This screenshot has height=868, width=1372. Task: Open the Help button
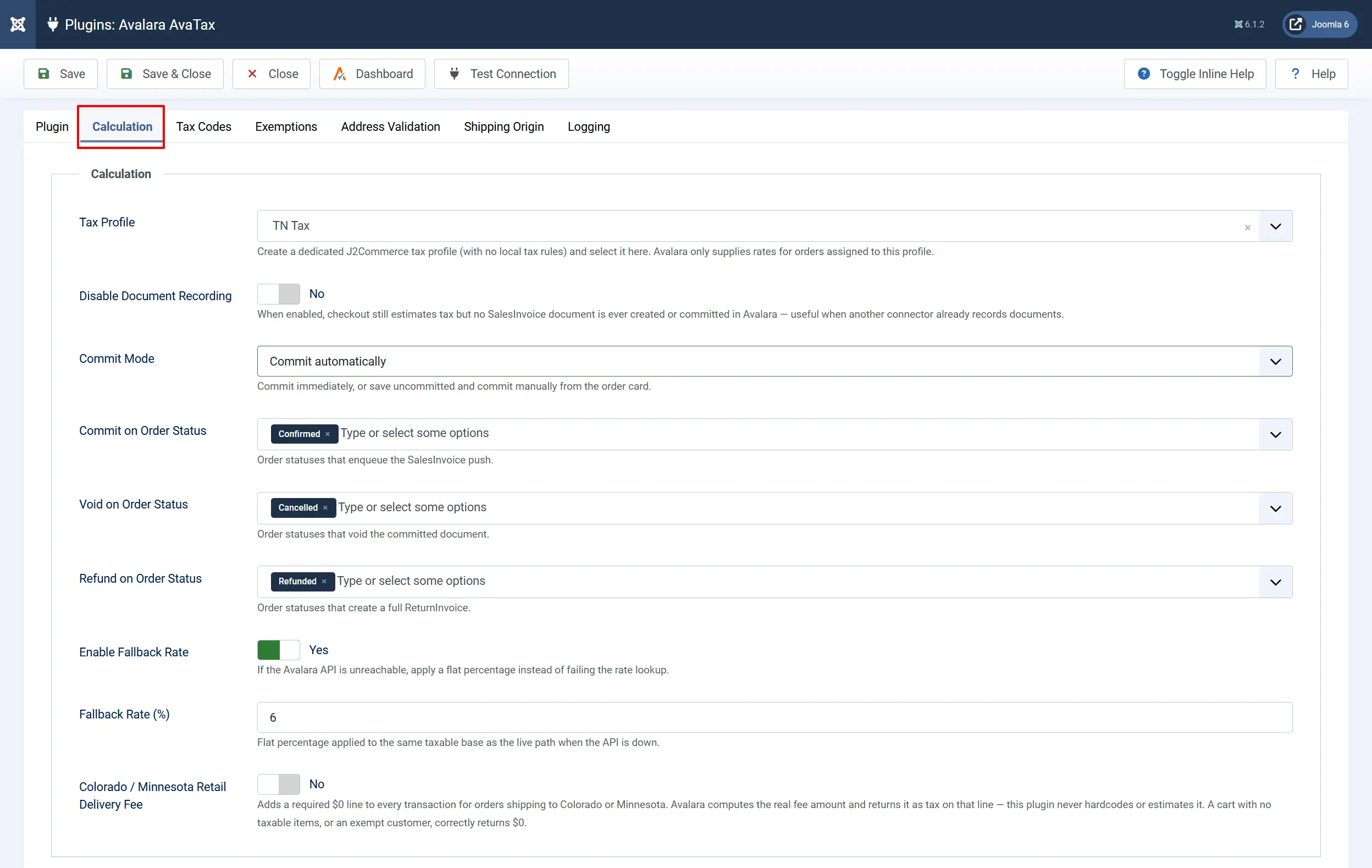click(x=1311, y=74)
